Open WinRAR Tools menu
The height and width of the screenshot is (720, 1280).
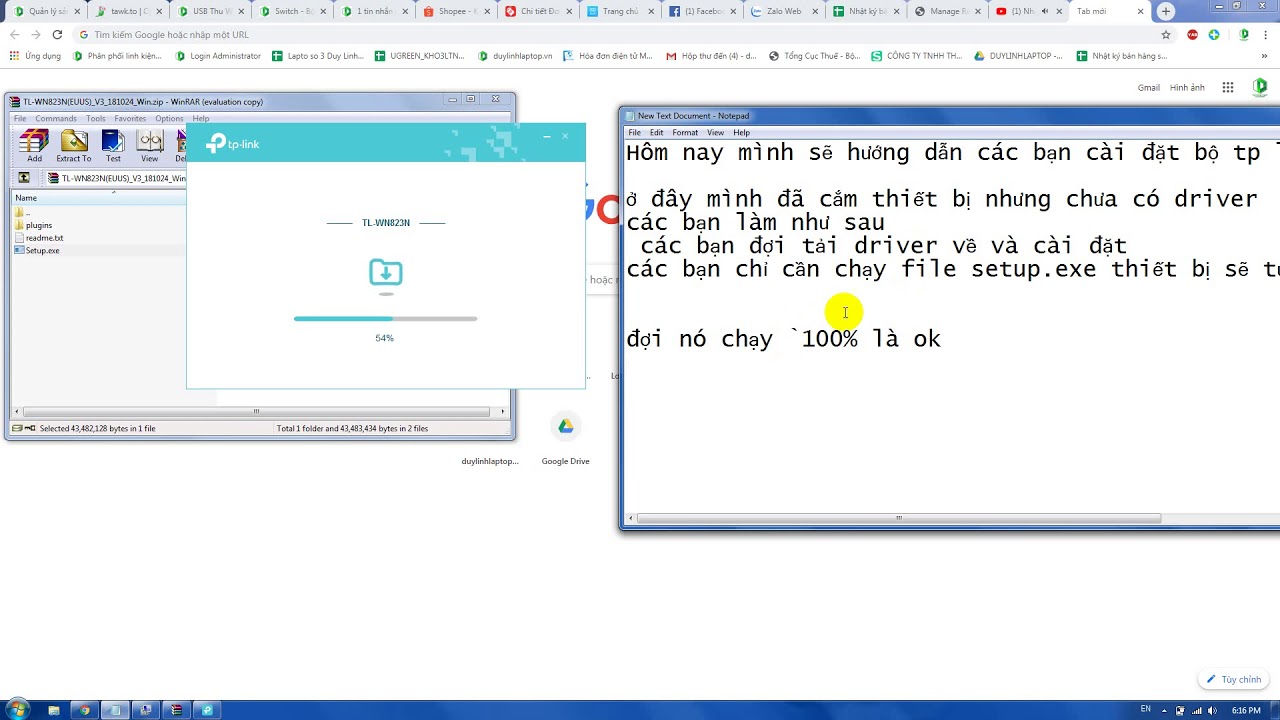96,119
